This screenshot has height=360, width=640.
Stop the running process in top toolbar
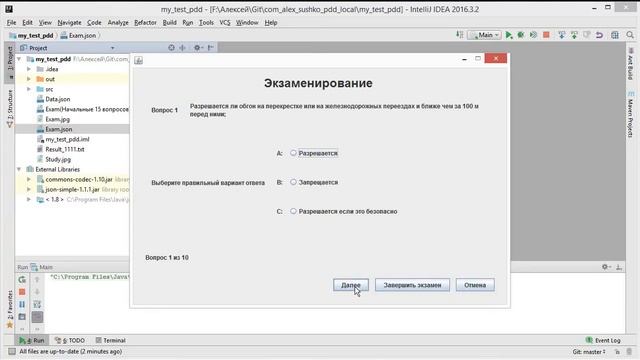click(x=546, y=35)
